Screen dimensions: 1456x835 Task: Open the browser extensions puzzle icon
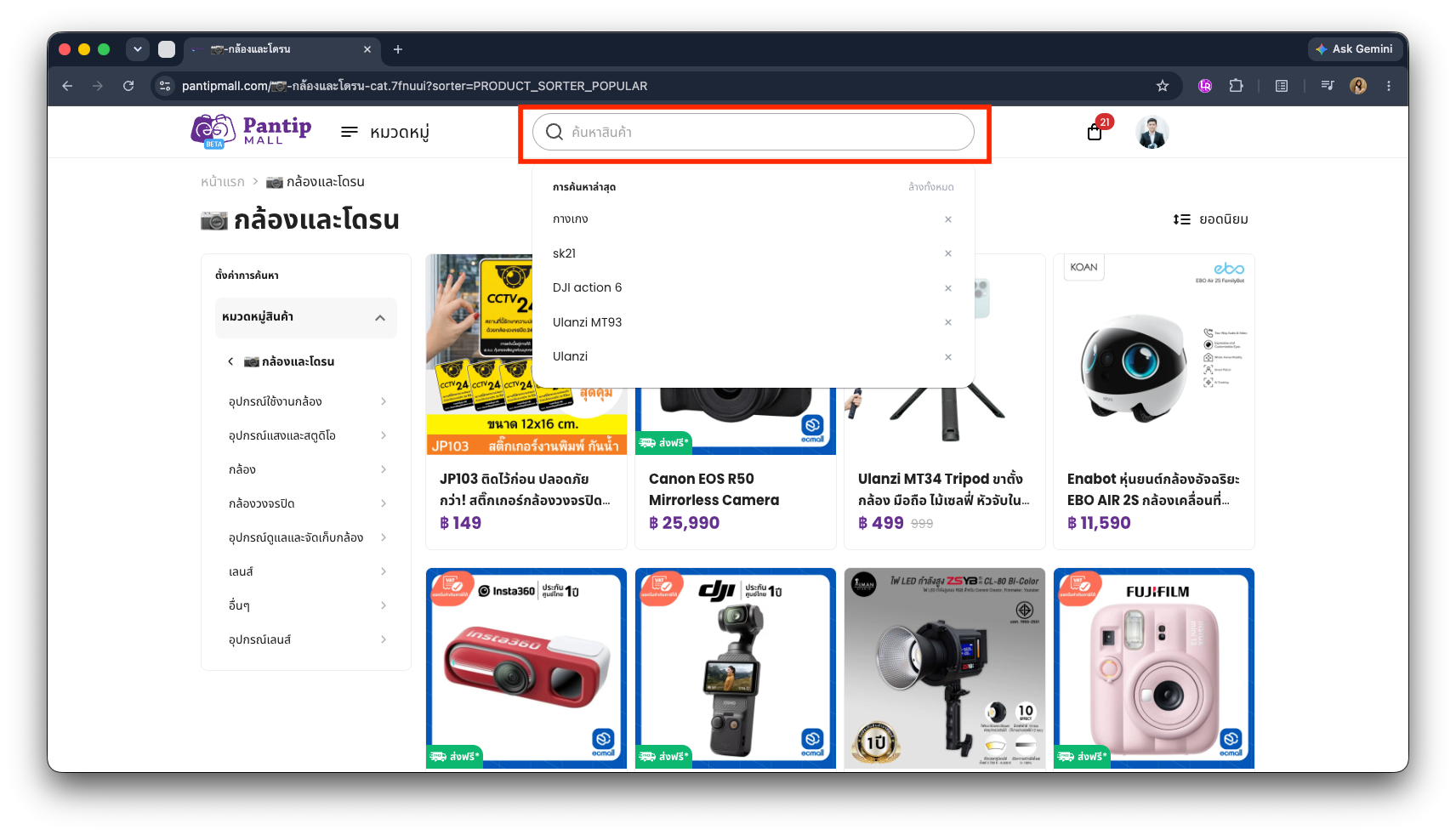point(1236,86)
